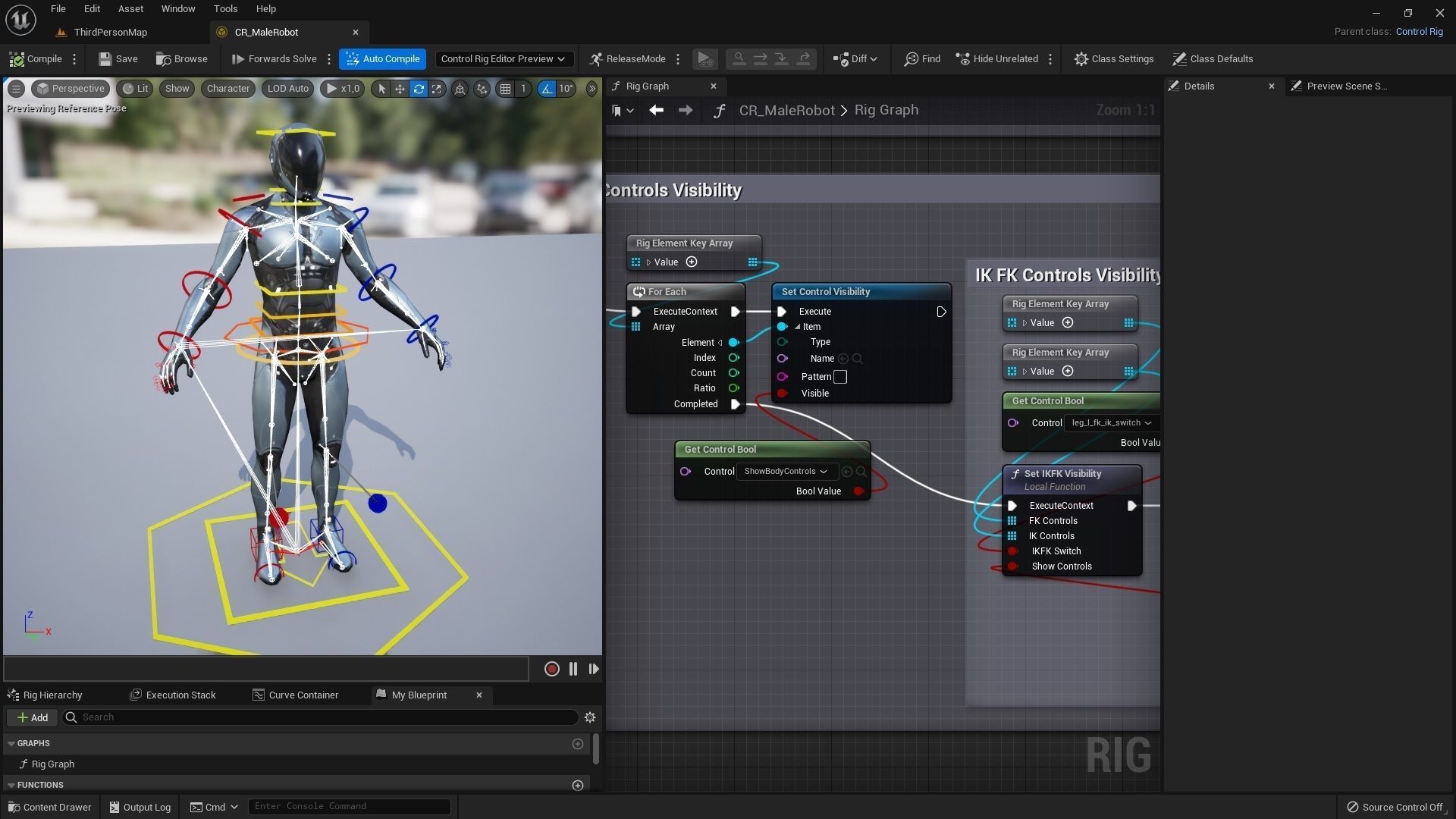Click the record button below viewport
Viewport: 1456px width, 819px height.
click(x=551, y=669)
